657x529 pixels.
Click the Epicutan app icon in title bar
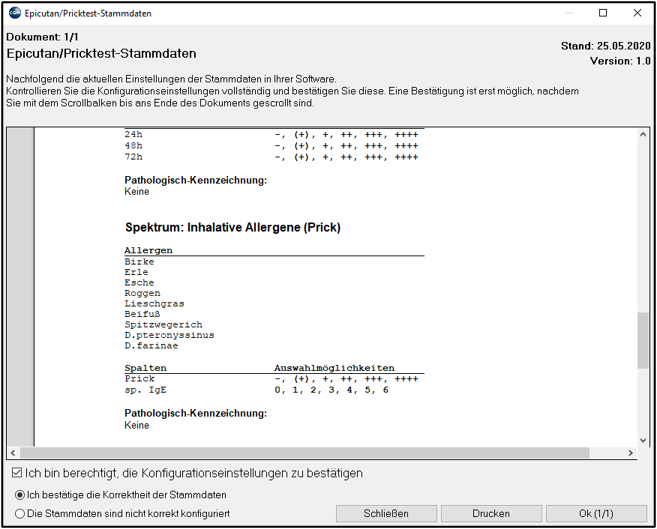click(15, 13)
